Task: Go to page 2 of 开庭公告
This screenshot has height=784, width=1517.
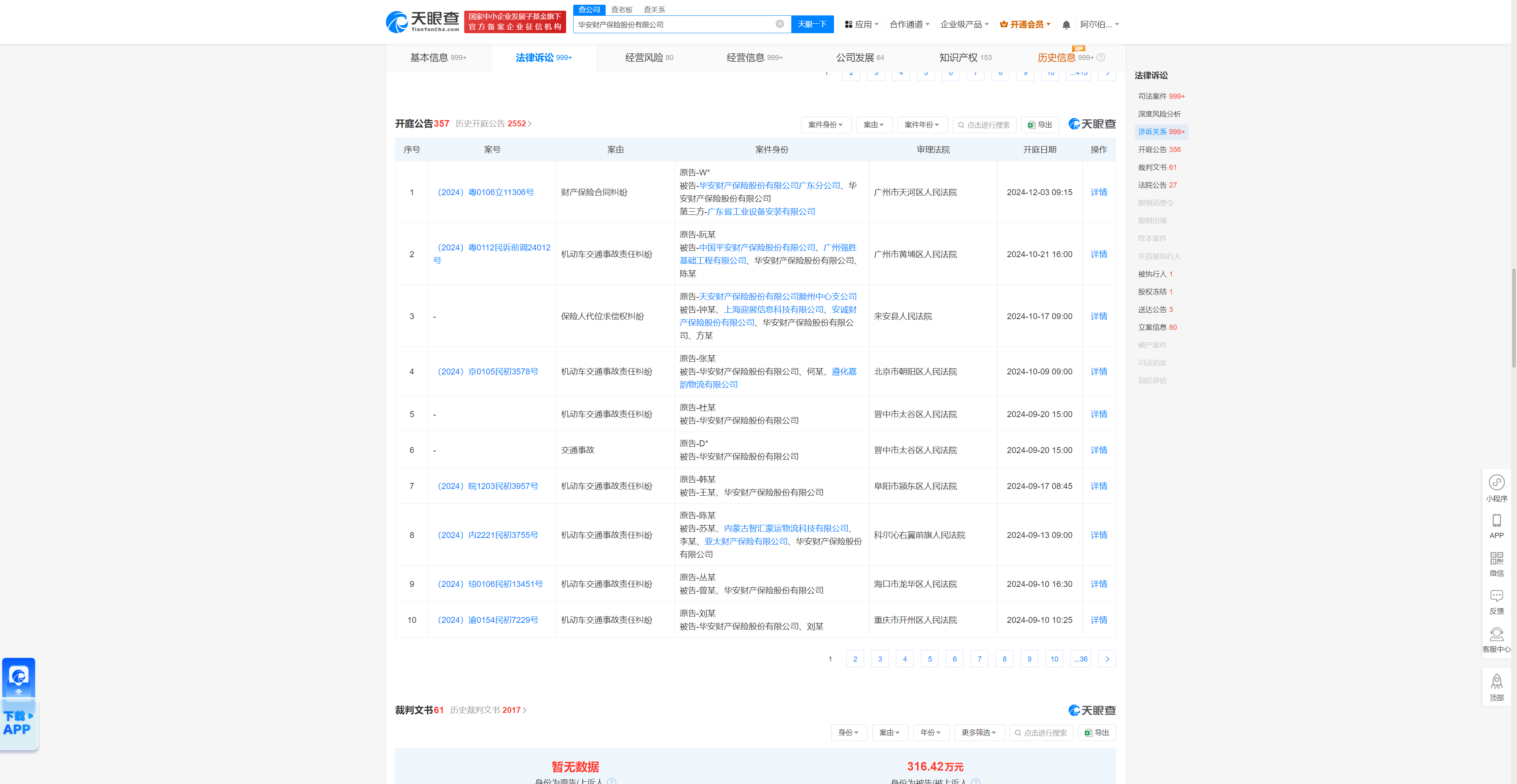Action: tap(855, 659)
